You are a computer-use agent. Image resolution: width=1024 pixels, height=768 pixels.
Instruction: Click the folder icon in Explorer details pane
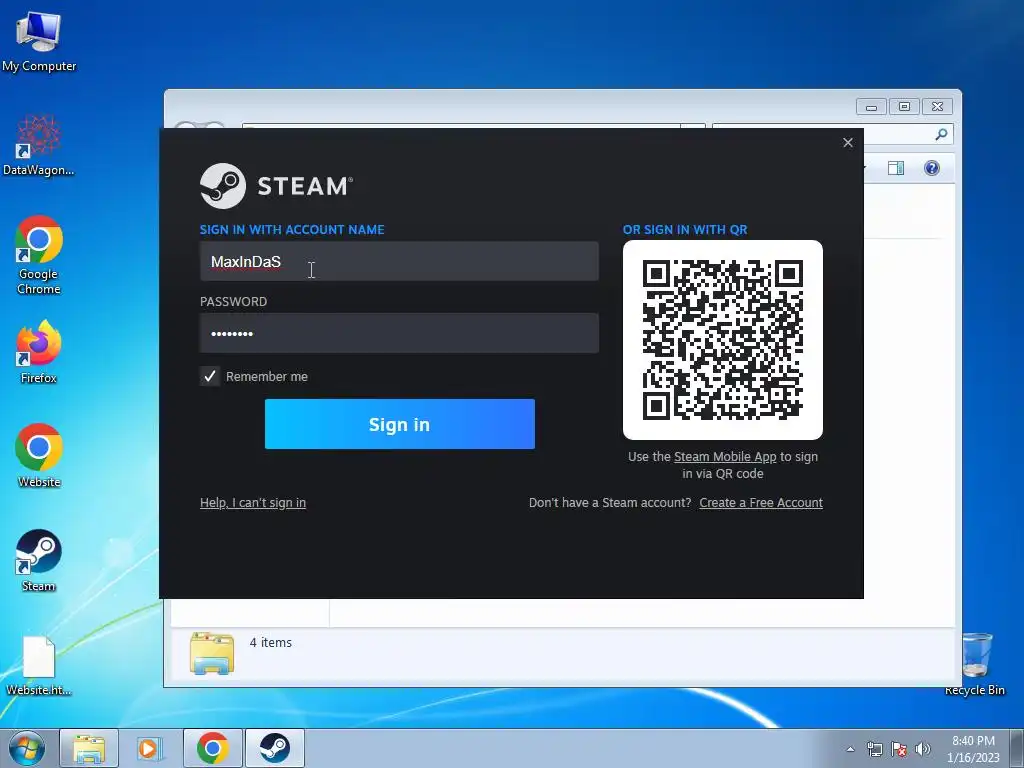pos(212,653)
